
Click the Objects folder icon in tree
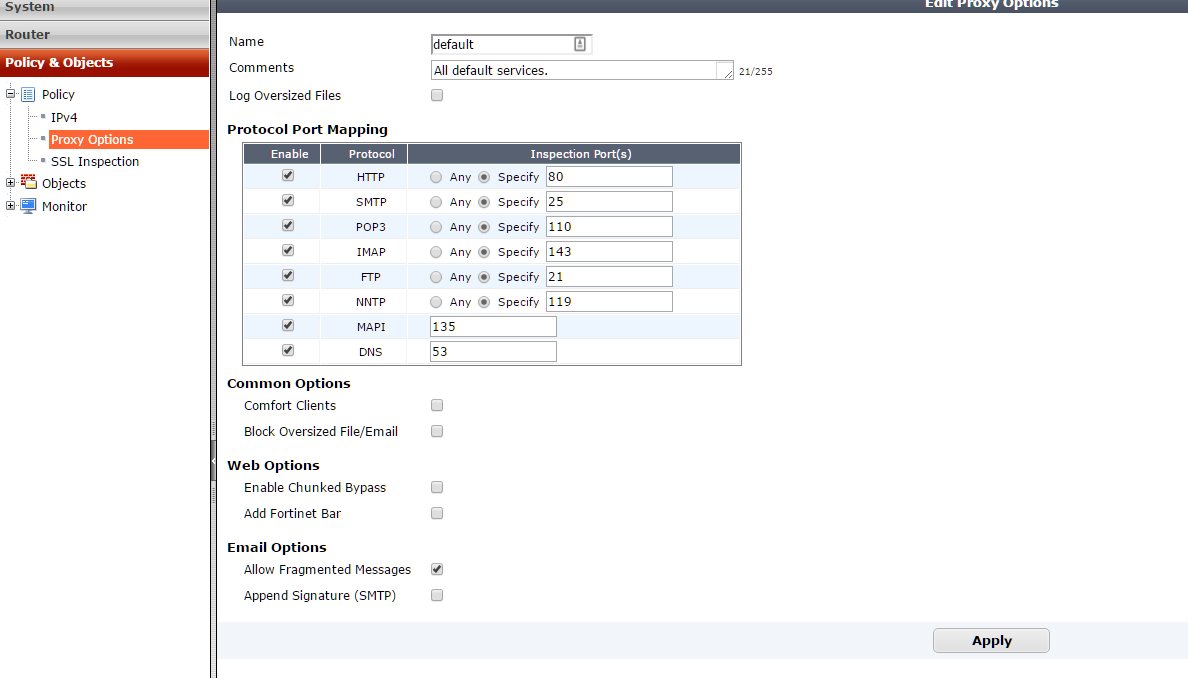pos(28,182)
